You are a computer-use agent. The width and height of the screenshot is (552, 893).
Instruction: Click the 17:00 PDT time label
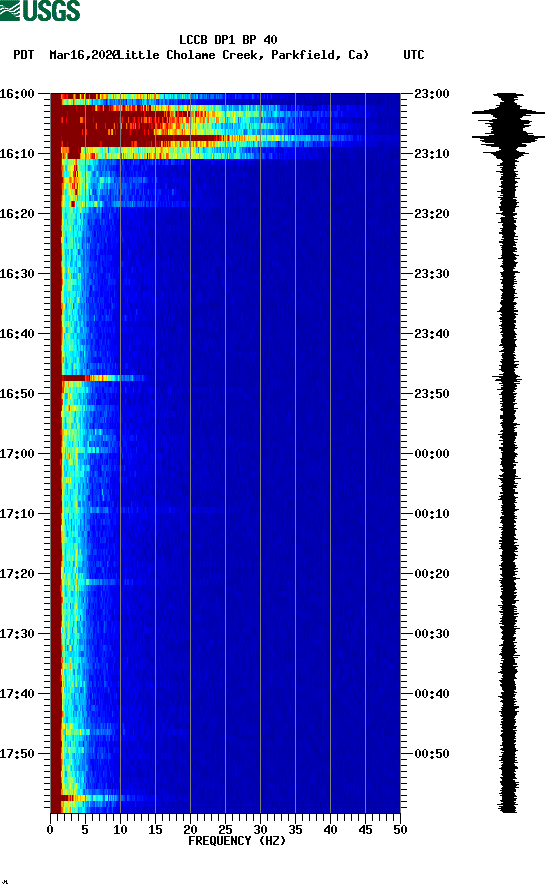[x=17, y=454]
